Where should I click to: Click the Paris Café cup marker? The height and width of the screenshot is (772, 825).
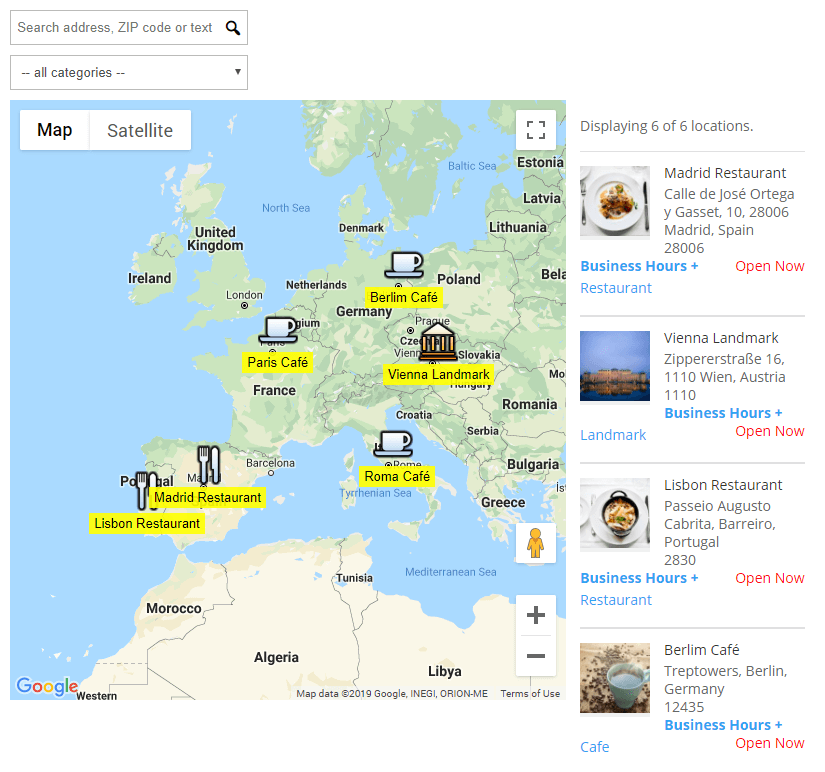coord(278,329)
